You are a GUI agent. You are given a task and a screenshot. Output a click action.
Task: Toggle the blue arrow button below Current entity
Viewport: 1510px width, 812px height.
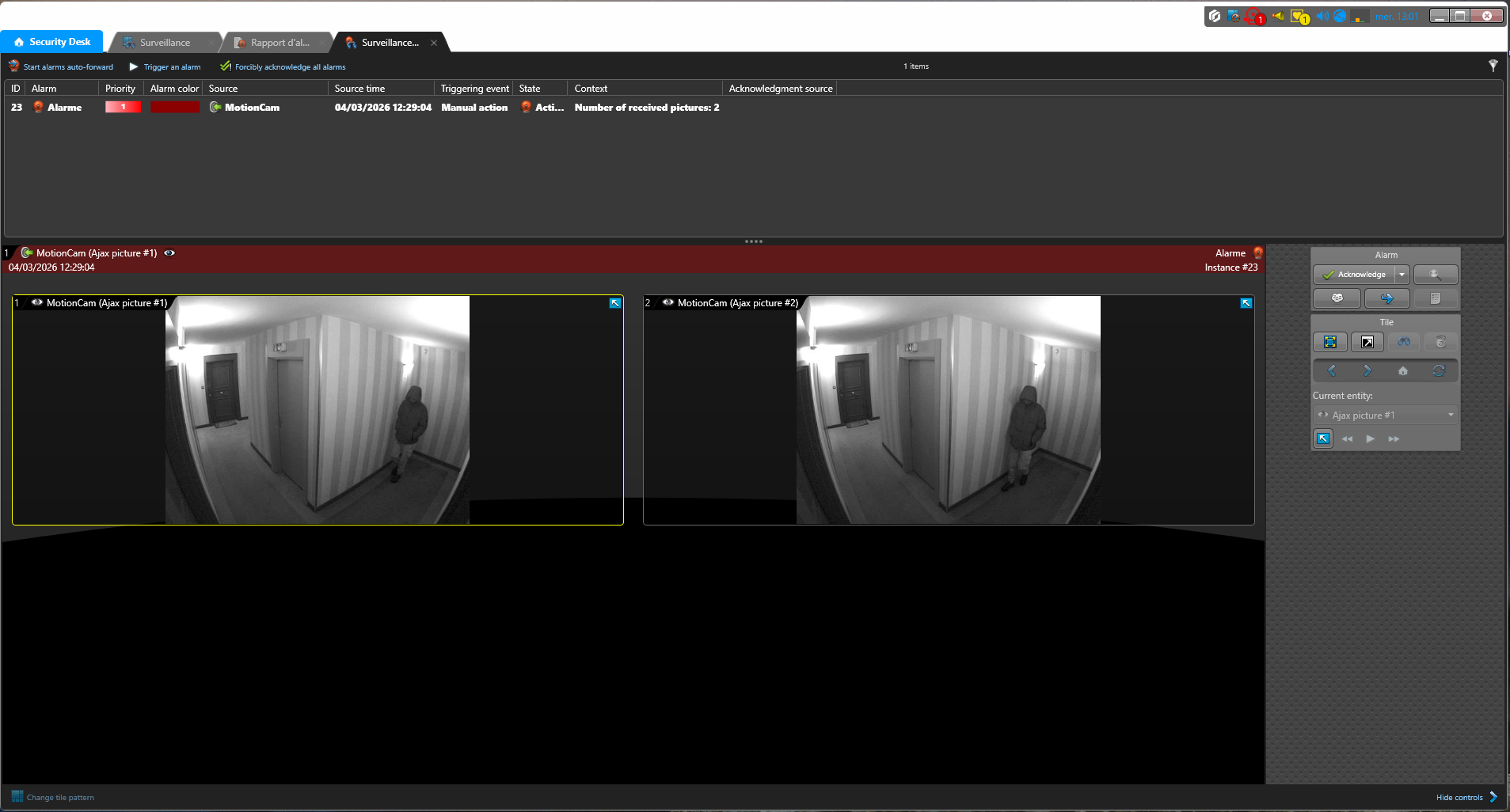tap(1323, 438)
